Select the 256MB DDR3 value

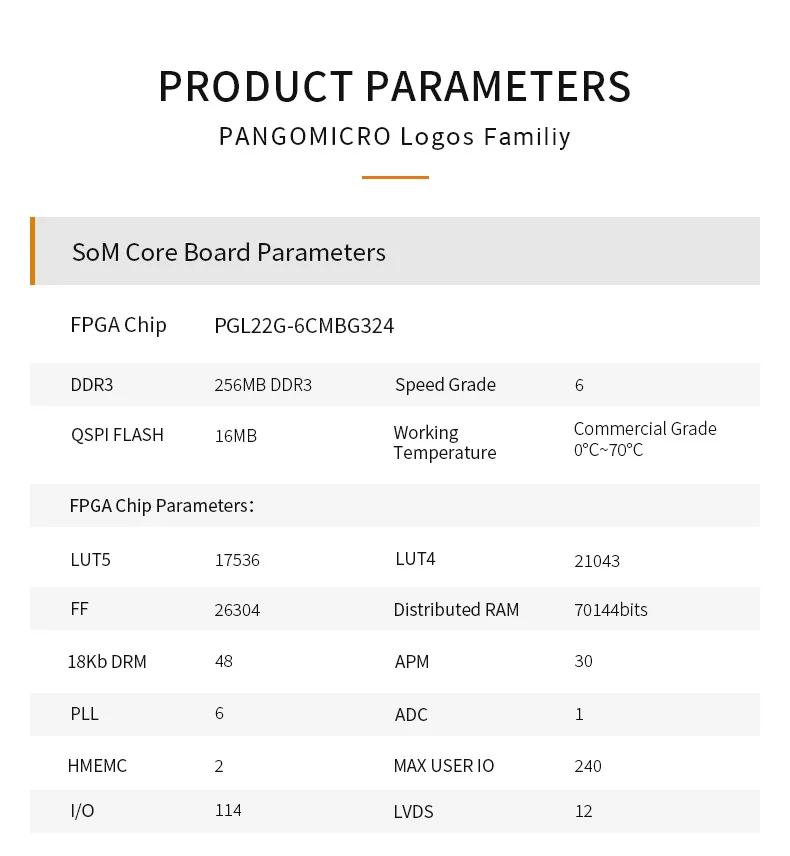pyautogui.click(x=263, y=385)
